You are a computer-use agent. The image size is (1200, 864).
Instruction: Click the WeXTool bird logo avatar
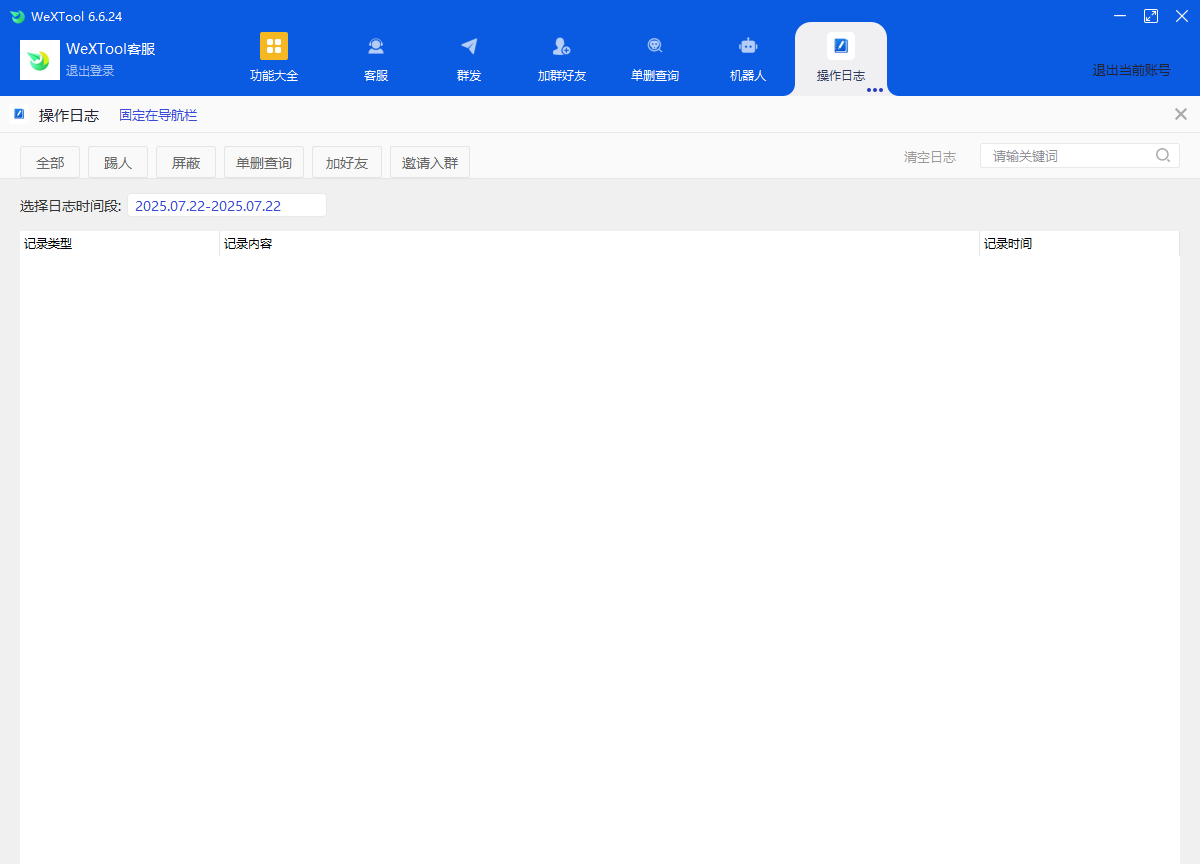click(40, 60)
